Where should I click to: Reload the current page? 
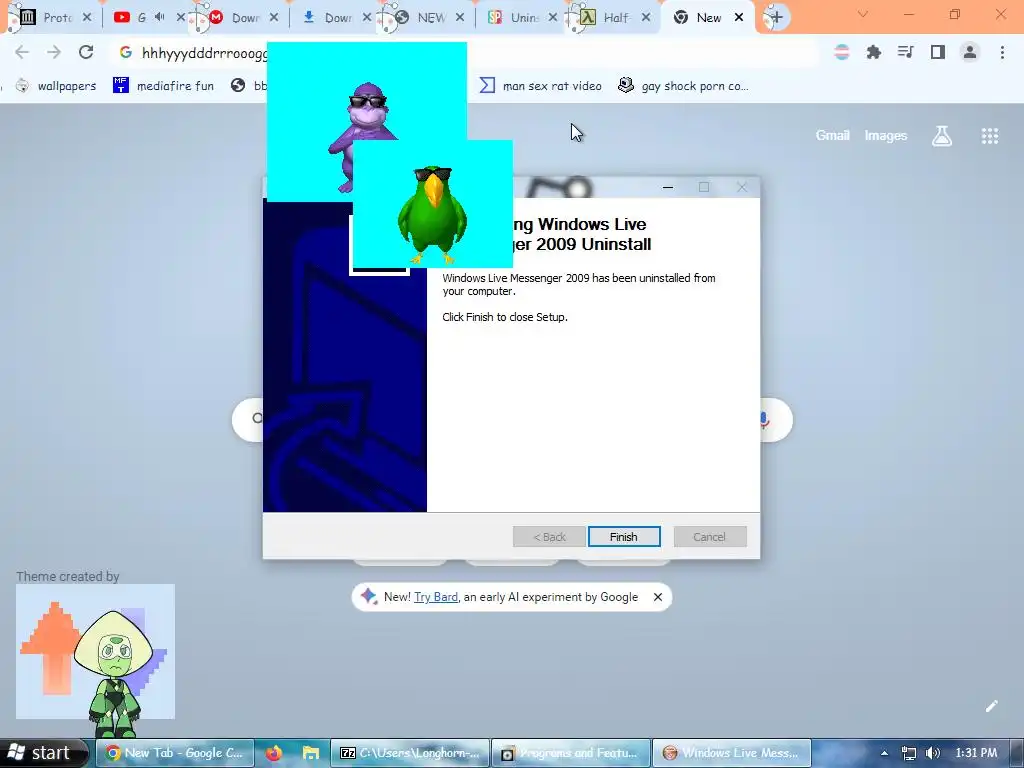(86, 52)
